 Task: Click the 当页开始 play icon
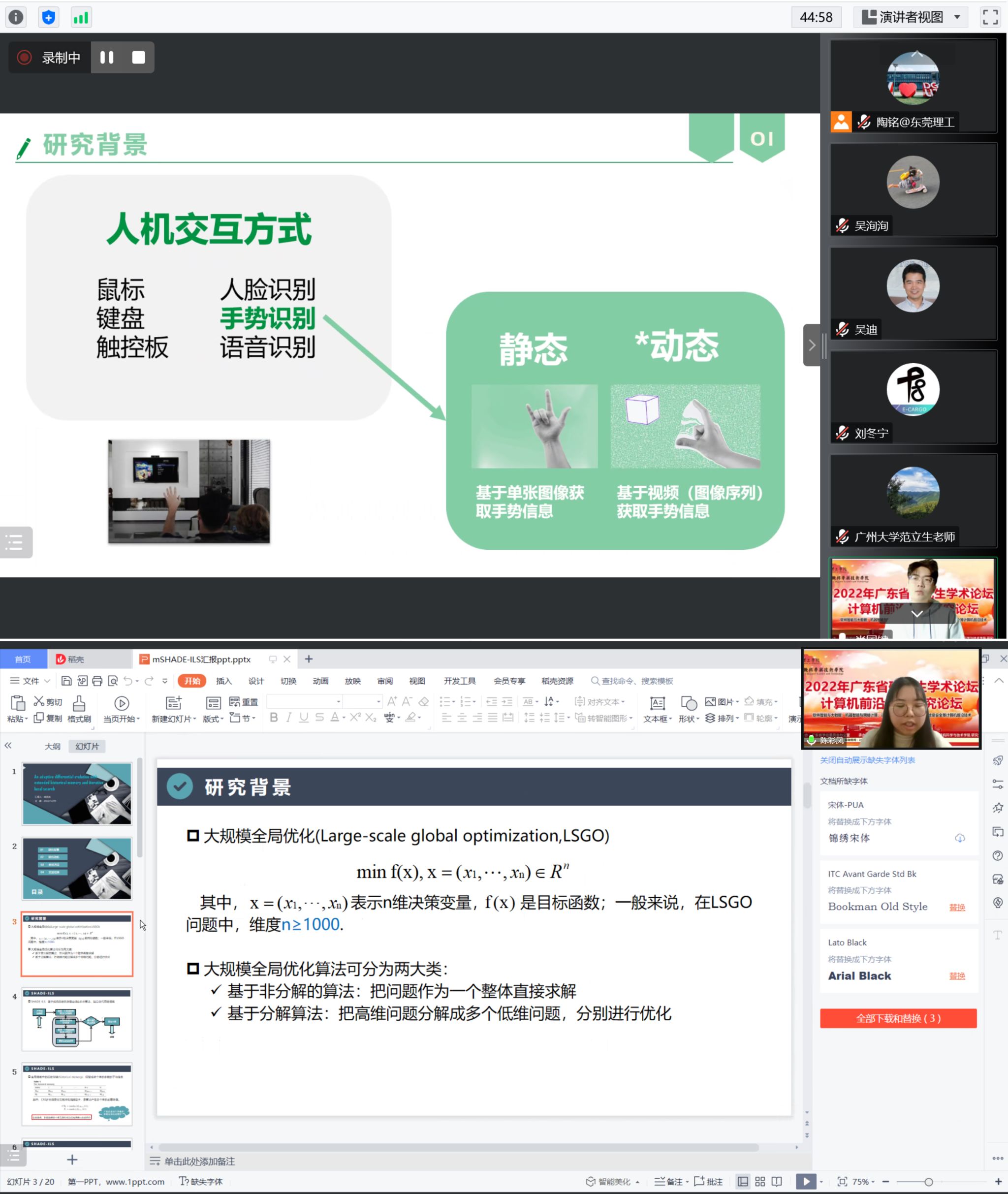click(x=121, y=703)
